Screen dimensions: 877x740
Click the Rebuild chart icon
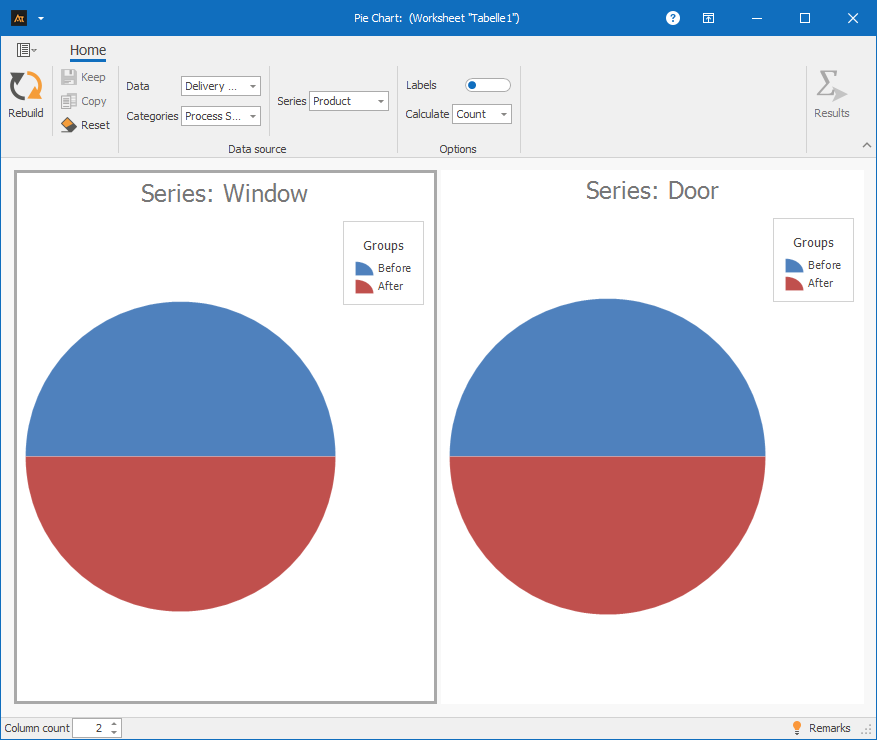(25, 87)
